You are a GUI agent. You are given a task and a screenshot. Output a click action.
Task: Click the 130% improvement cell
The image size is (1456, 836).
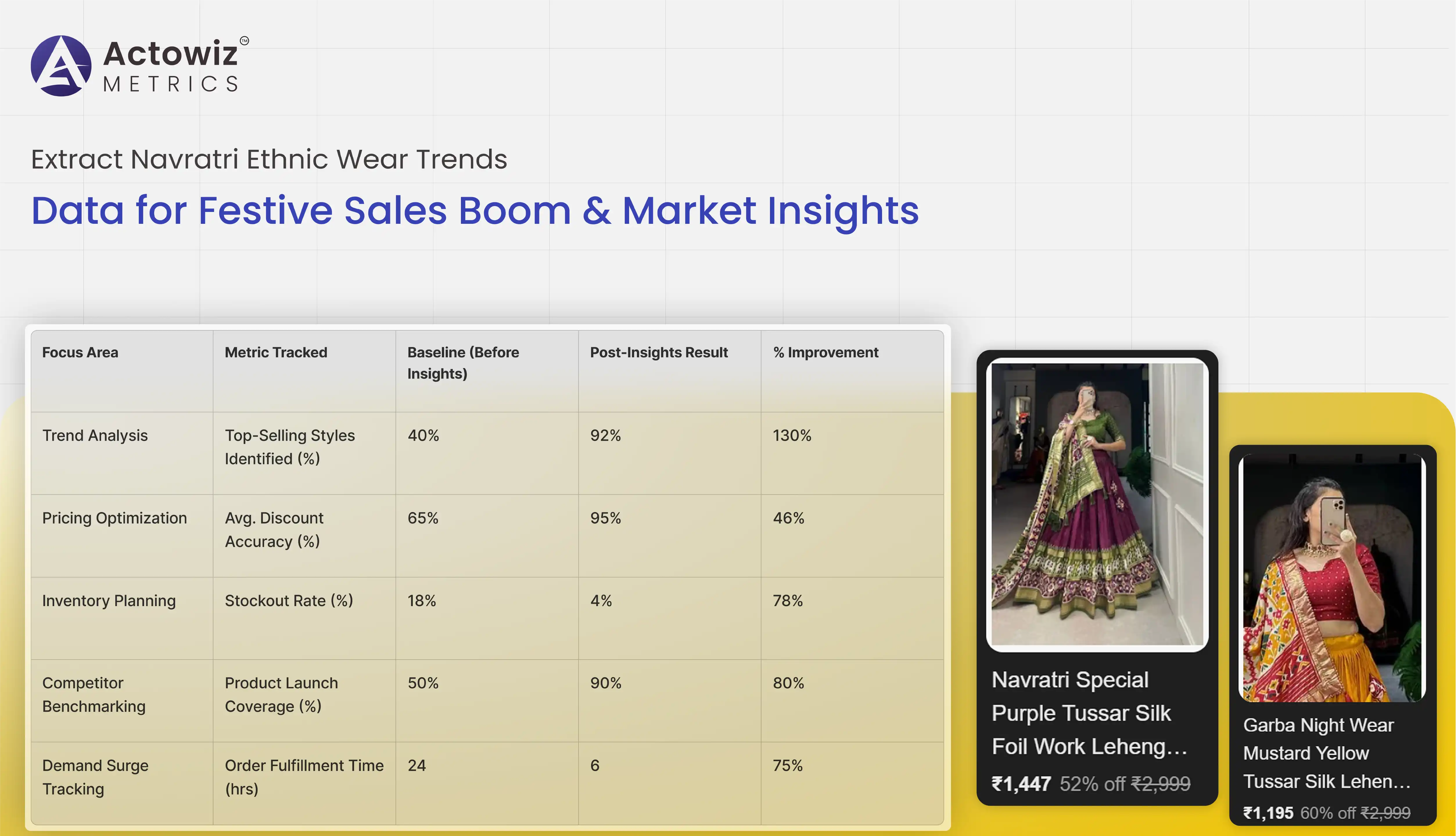coord(791,436)
